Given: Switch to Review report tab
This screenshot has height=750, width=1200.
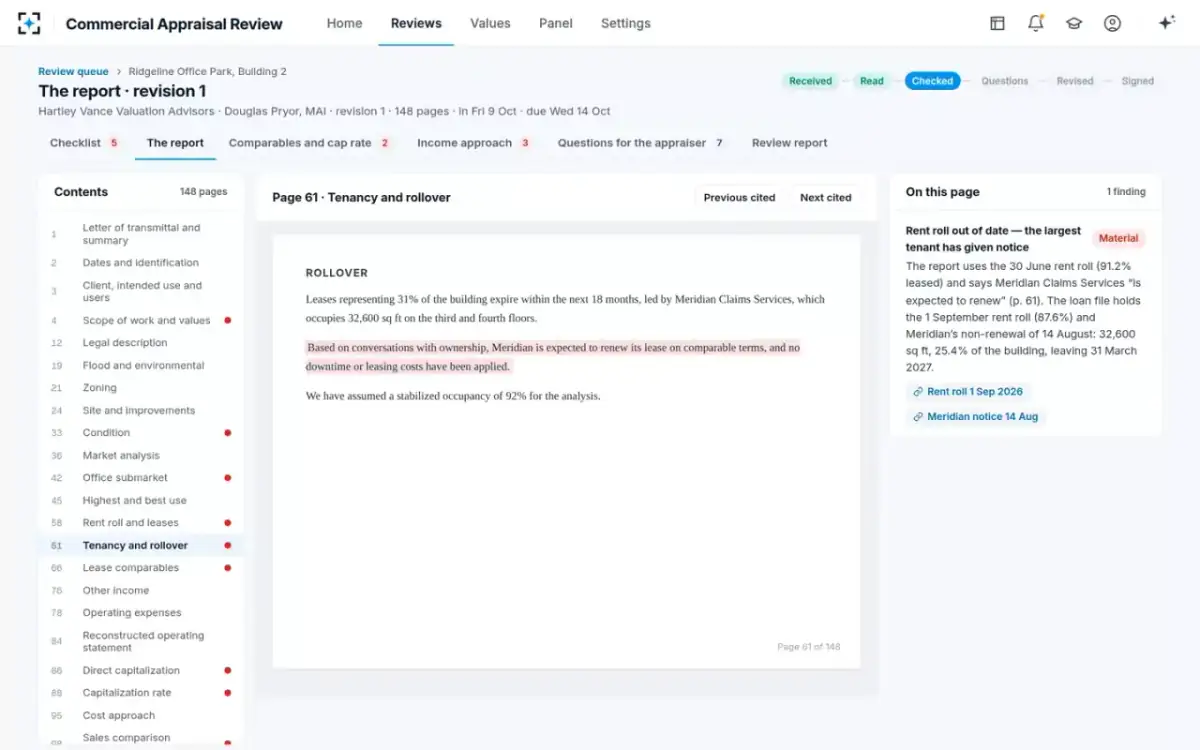Looking at the screenshot, I should coord(790,143).
